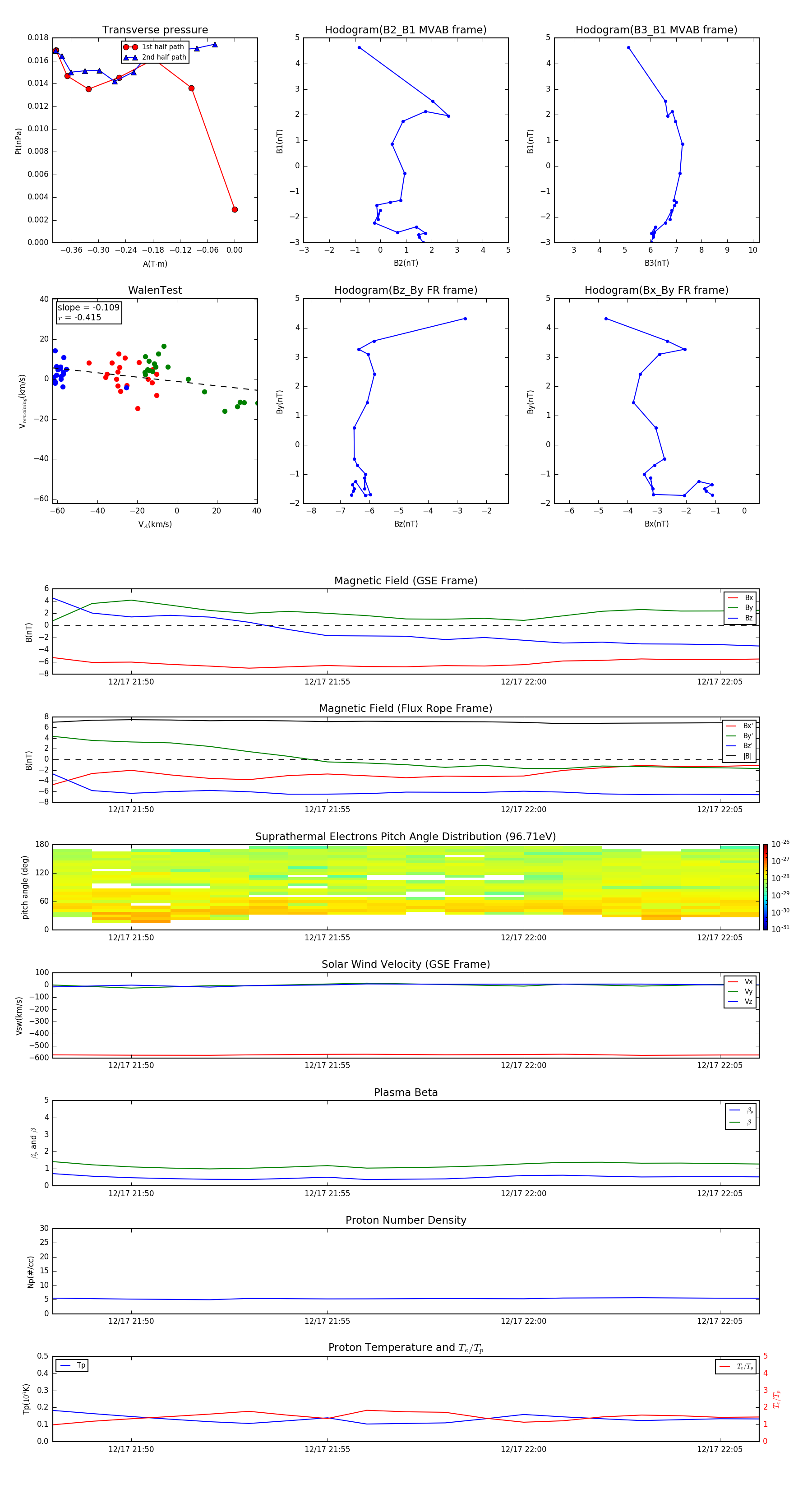Viewport: 812px width, 1489px height.
Task: Click the Bx' legend entry in Flux Rope plot
Action: pyautogui.click(x=740, y=726)
